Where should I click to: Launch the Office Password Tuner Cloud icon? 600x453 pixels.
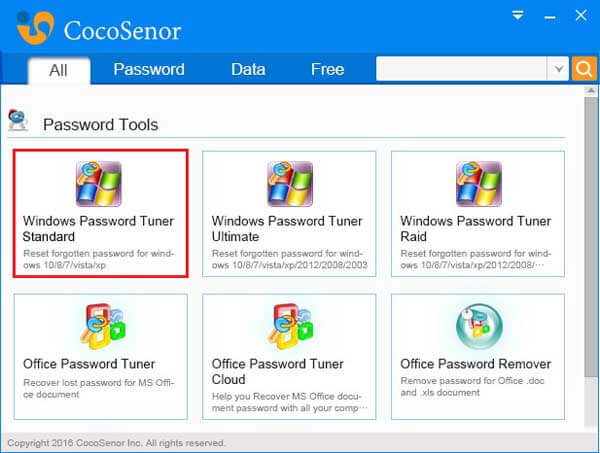click(291, 326)
